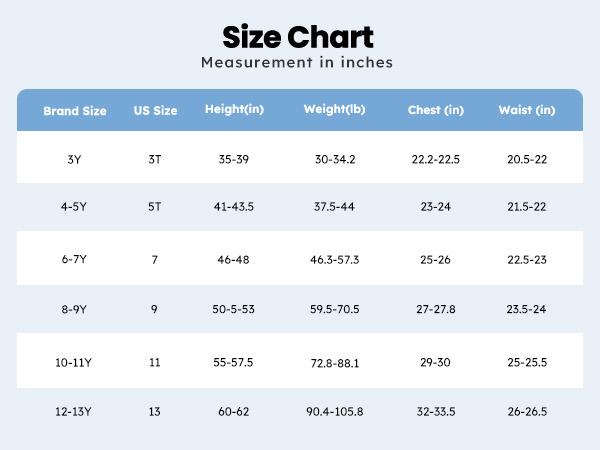This screenshot has width=600, height=450.
Task: Select the 12-13Y brand size cell
Action: [x=75, y=411]
